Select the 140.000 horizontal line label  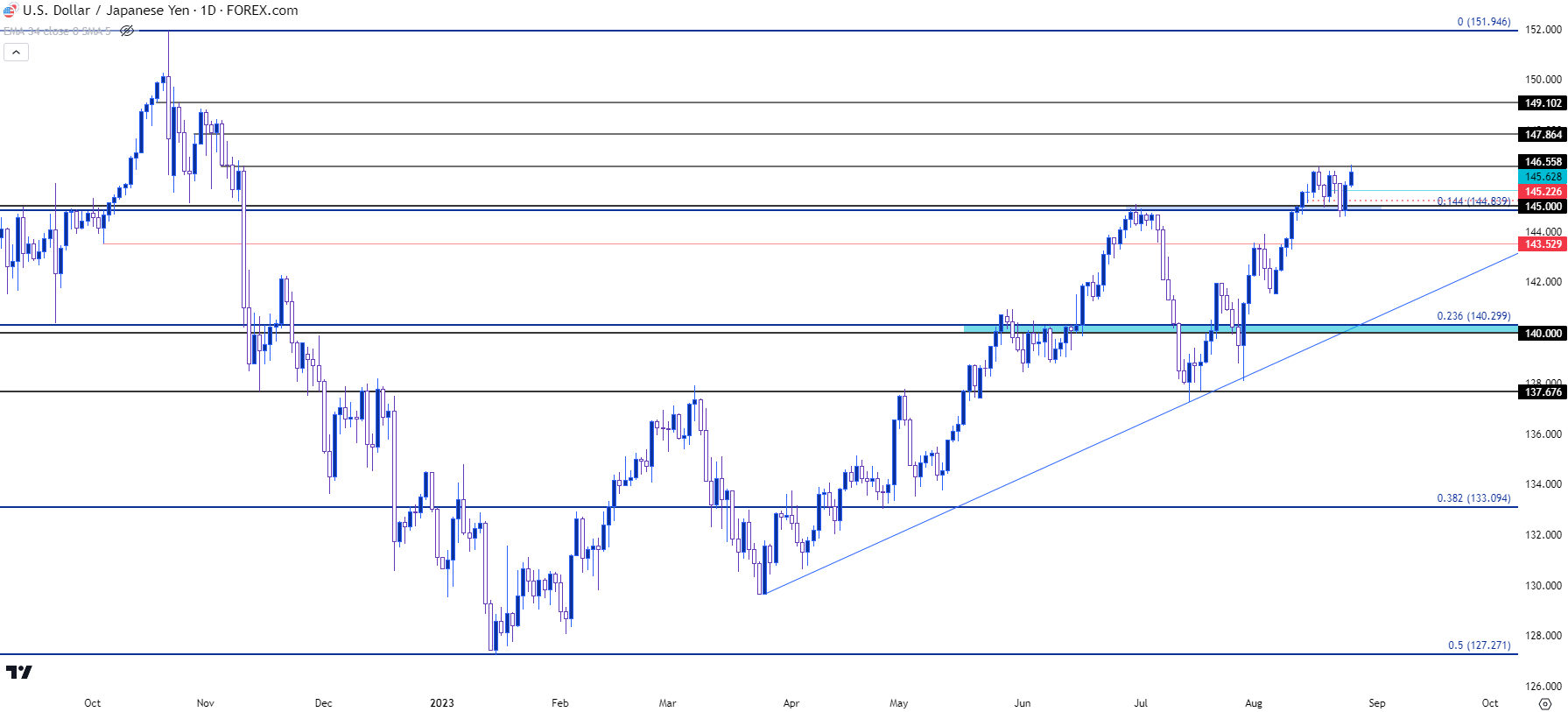tap(1543, 334)
